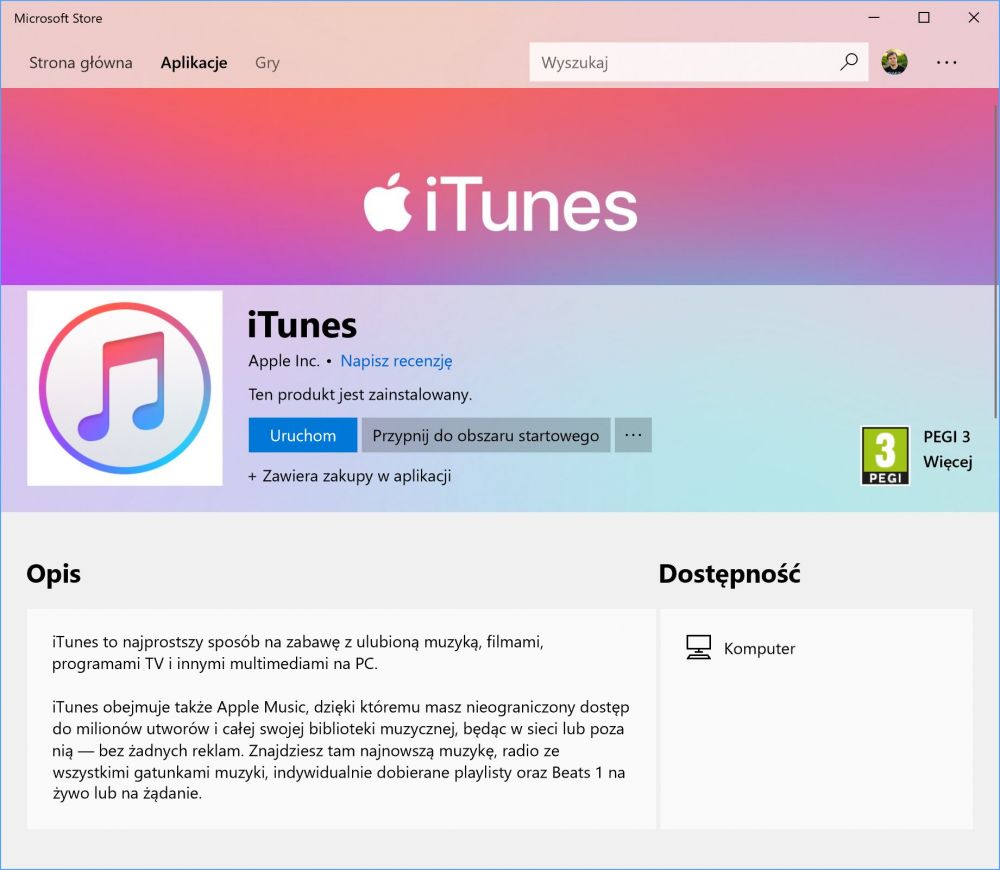Image resolution: width=1000 pixels, height=870 pixels.
Task: Click the iTunes banner image
Action: 500,186
